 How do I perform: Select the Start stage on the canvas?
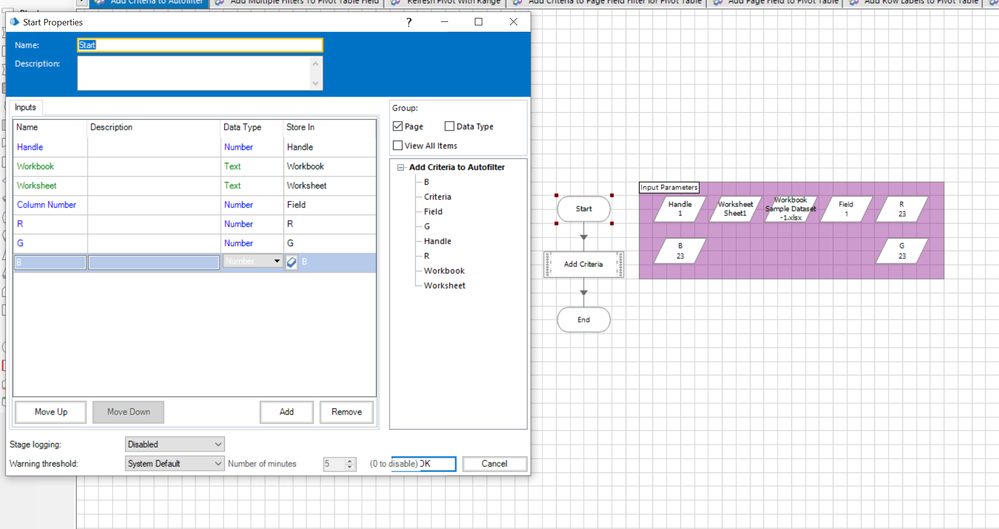pyautogui.click(x=583, y=209)
